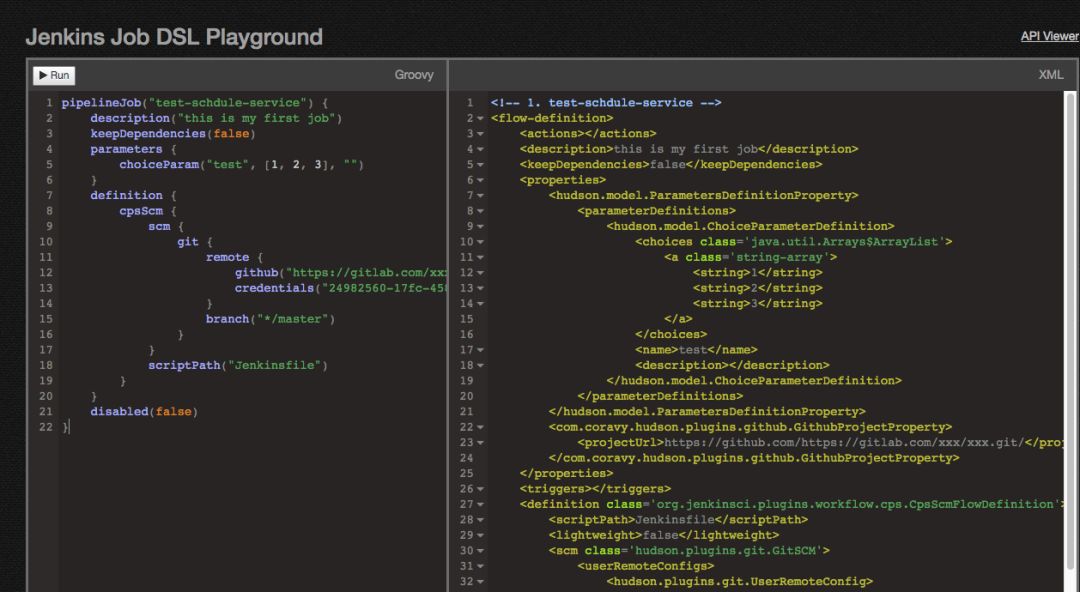This screenshot has height=592, width=1080.
Task: Click string 2 on XML line 13
Action: click(x=758, y=288)
